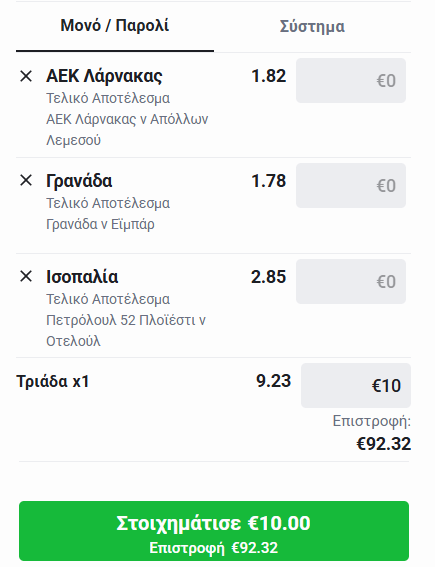435x567 pixels.
Task: Open Πετρόλουλ 52 Πλοϊέστι v Οτελούλ match
Action: [x=126, y=331]
